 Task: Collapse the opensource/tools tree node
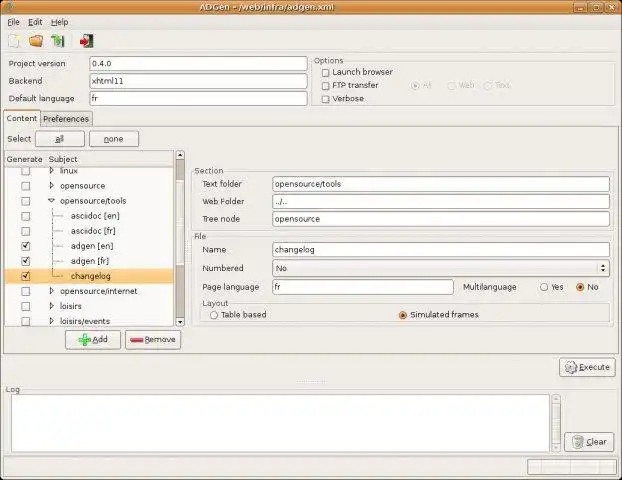tap(51, 201)
